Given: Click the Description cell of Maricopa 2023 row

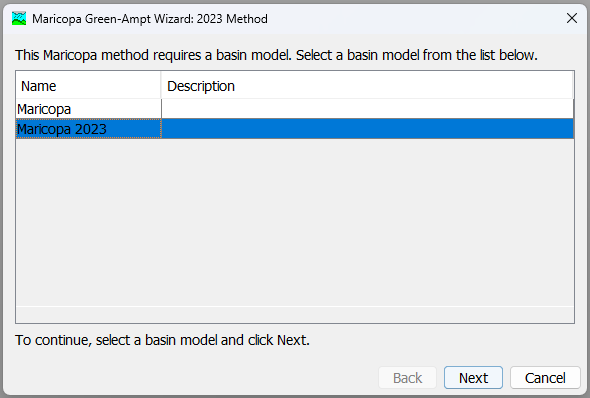Looking at the screenshot, I should pyautogui.click(x=367, y=129).
